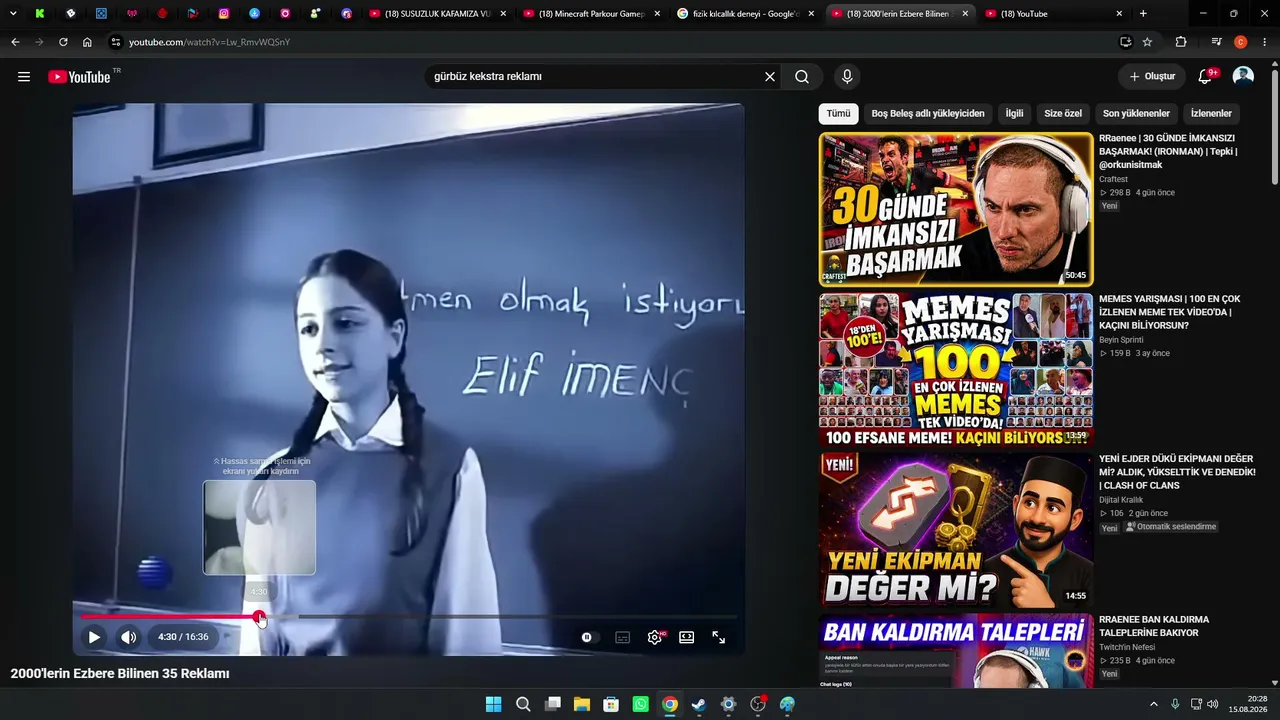The height and width of the screenshot is (720, 1280).
Task: Open YouTube notifications bell
Action: tap(1206, 77)
